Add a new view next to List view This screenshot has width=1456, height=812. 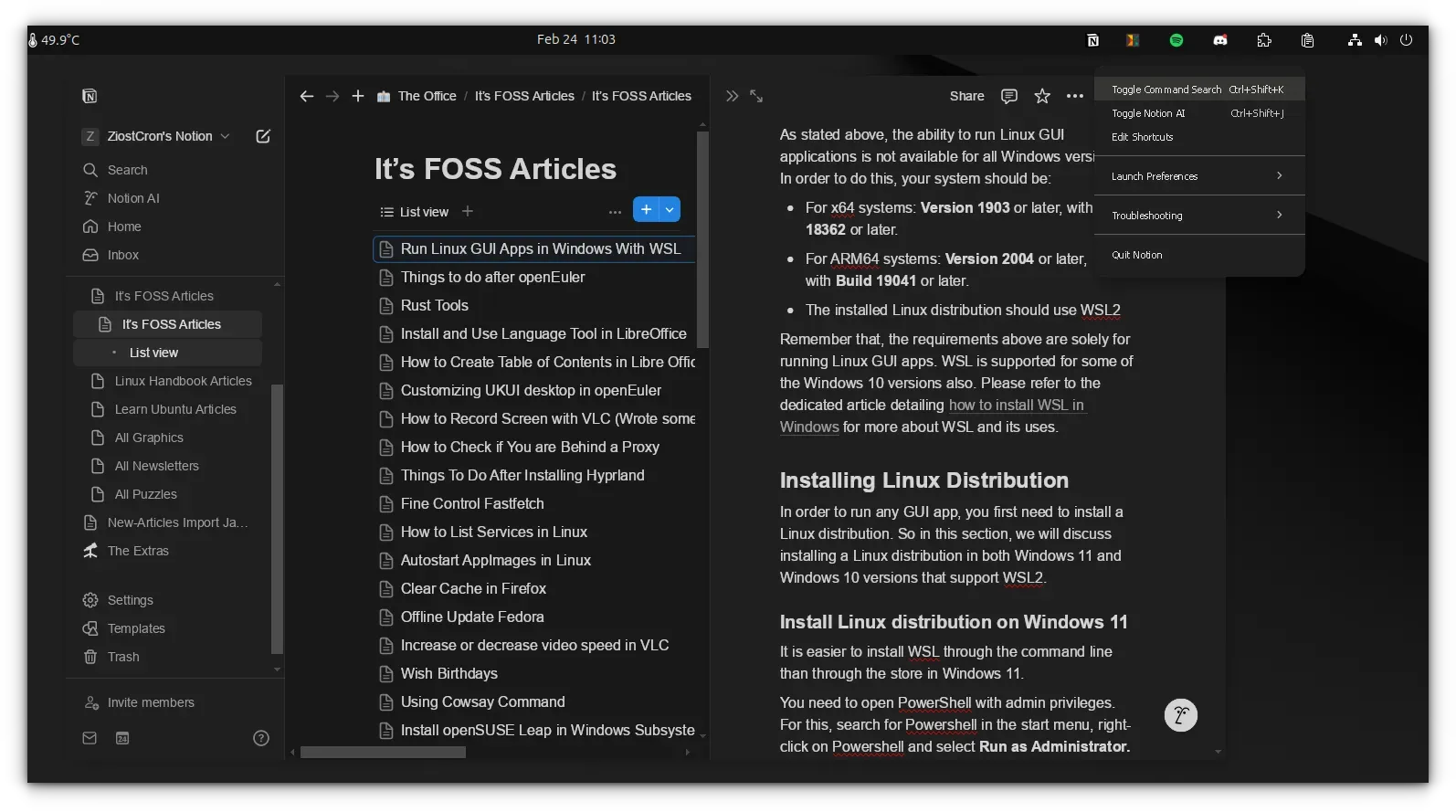[468, 211]
